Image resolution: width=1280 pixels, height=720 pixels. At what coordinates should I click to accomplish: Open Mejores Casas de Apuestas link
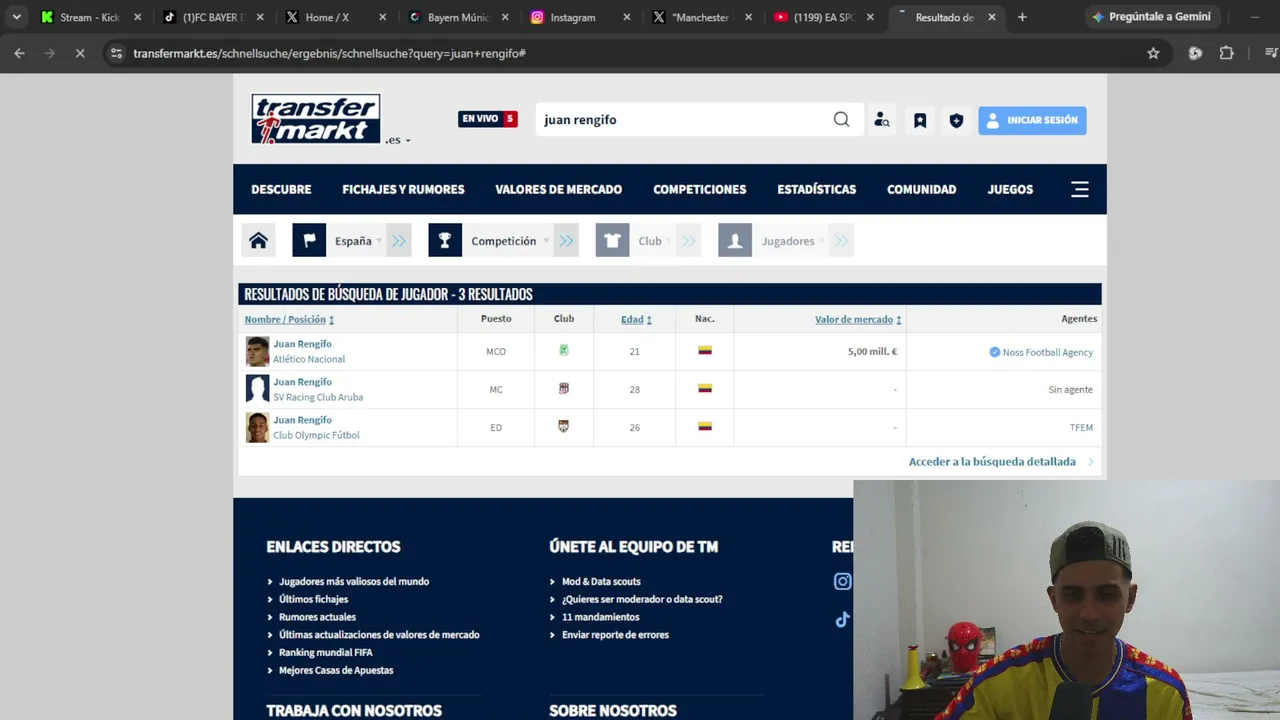(336, 670)
